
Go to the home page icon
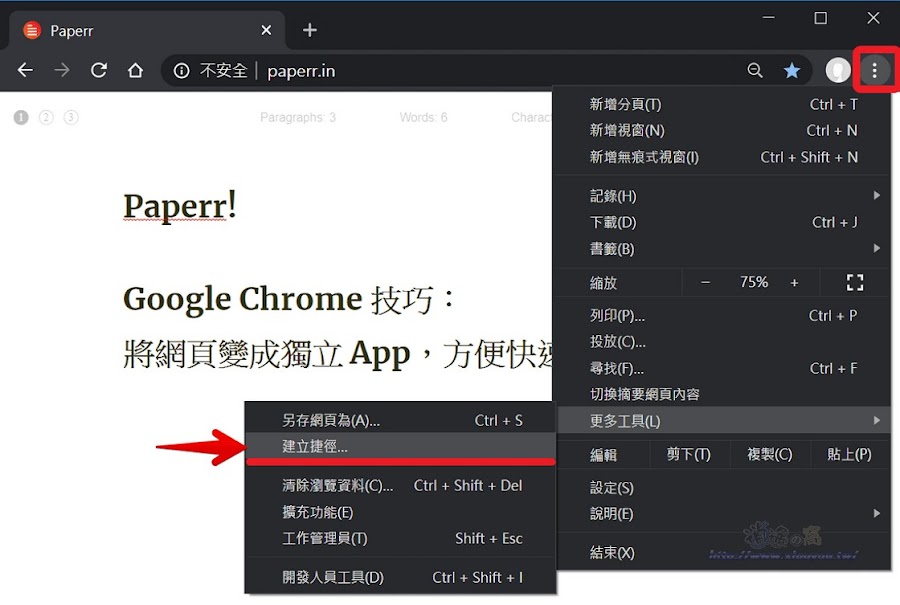[x=135, y=71]
